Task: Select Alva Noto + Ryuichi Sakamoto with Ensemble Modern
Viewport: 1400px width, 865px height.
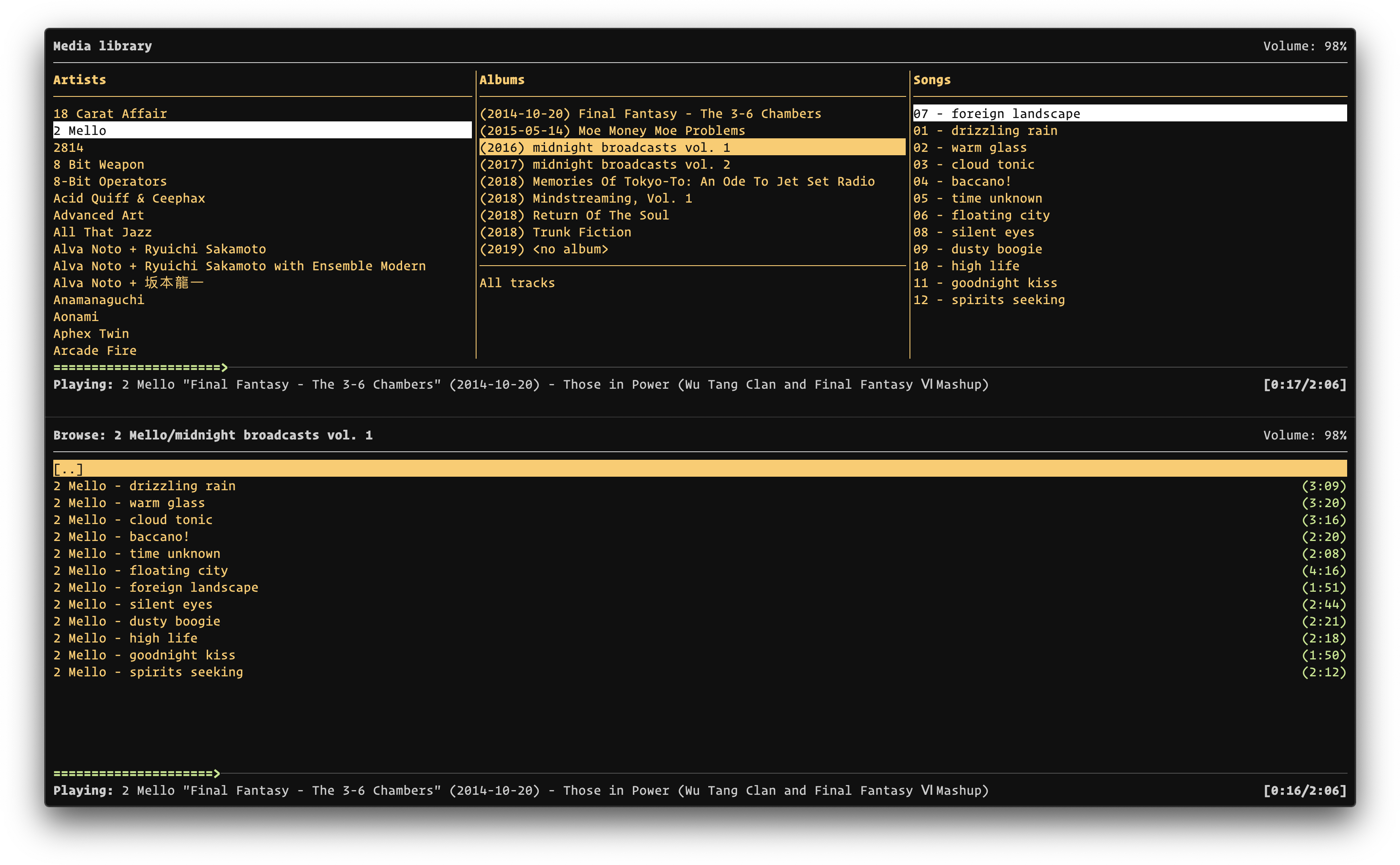Action: [240, 266]
